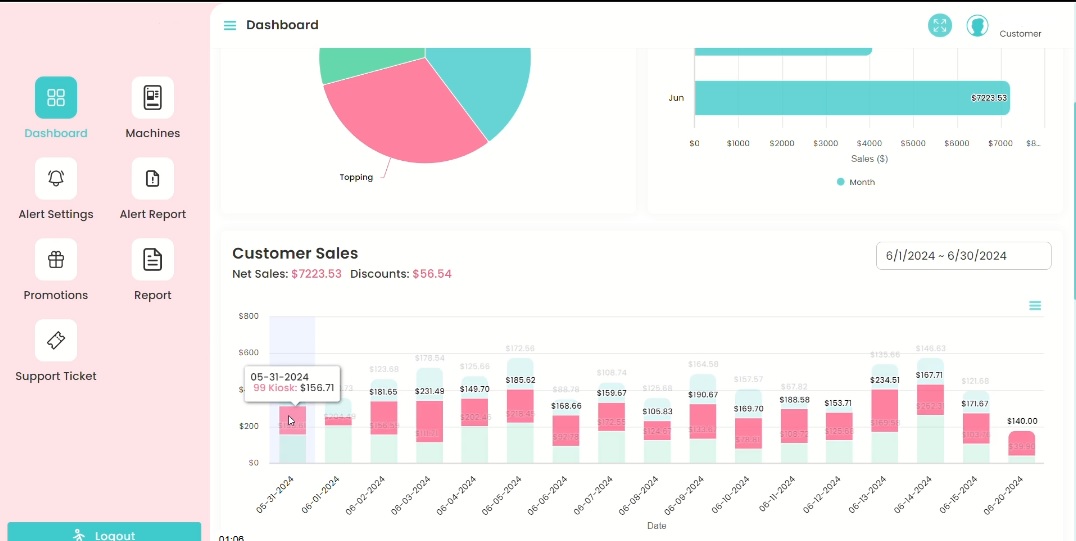
Task: Click the Customer profile avatar
Action: [x=977, y=26]
